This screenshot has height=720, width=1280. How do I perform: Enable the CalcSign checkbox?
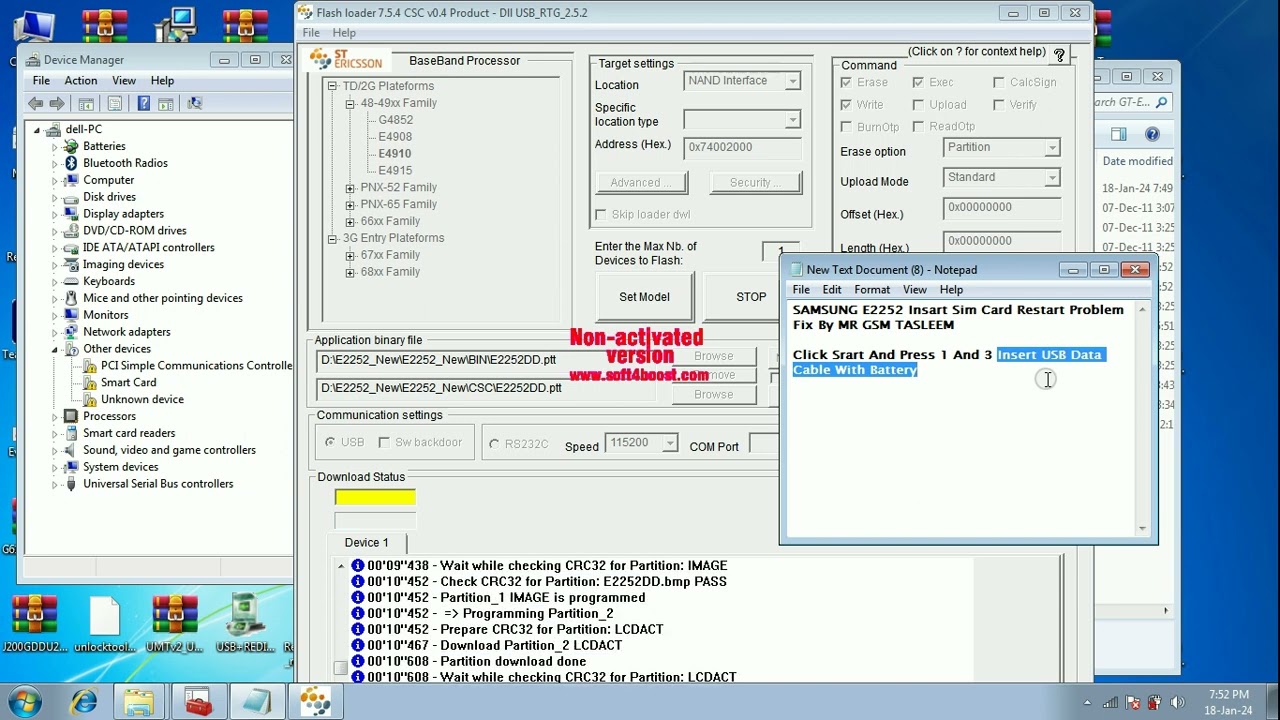[999, 82]
